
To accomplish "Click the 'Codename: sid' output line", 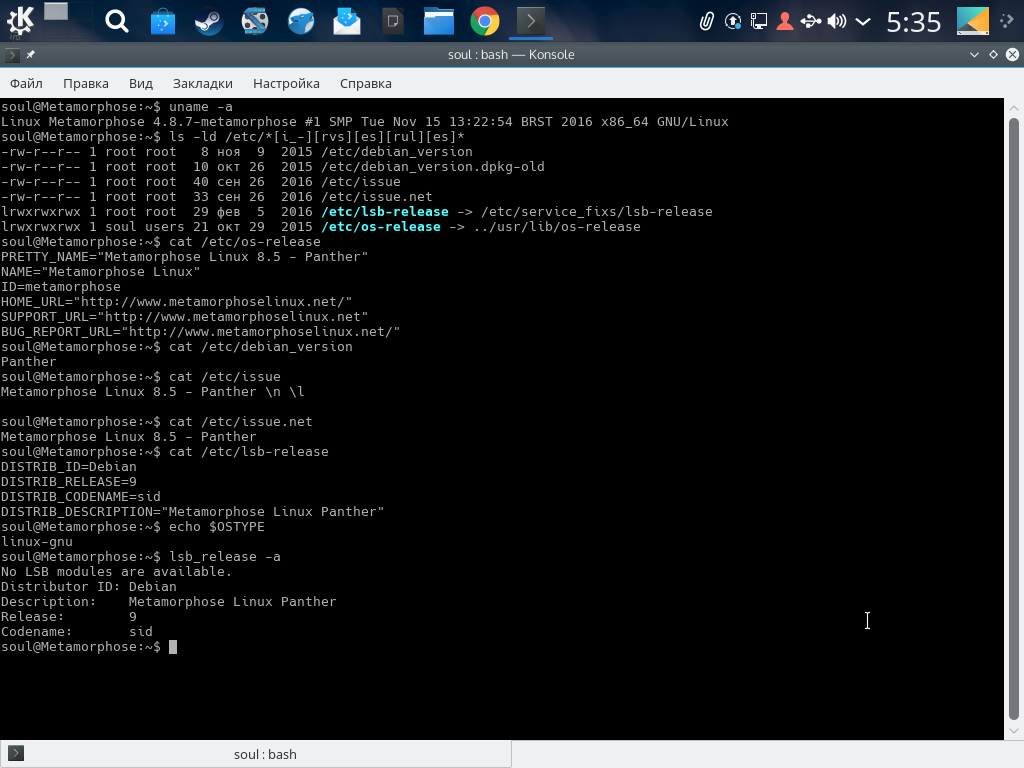I will [x=76, y=632].
